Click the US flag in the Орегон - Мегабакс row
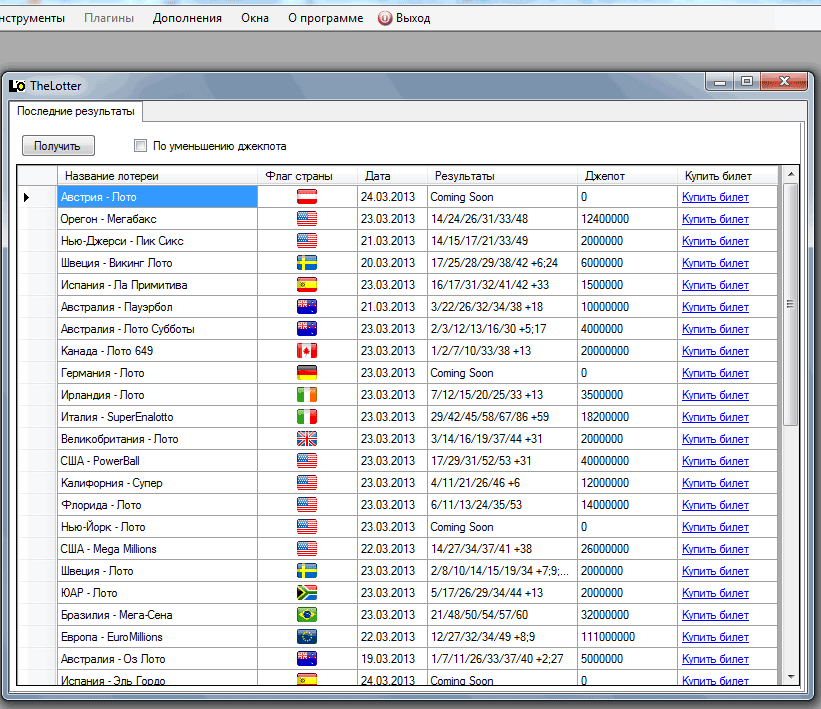 point(307,219)
